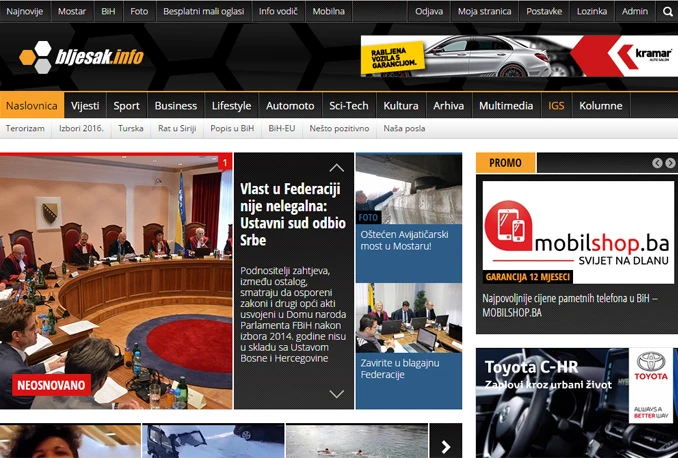The height and width of the screenshot is (458, 678).
Task: Open the damaged bridge FOTO thumbnail
Action: [409, 189]
